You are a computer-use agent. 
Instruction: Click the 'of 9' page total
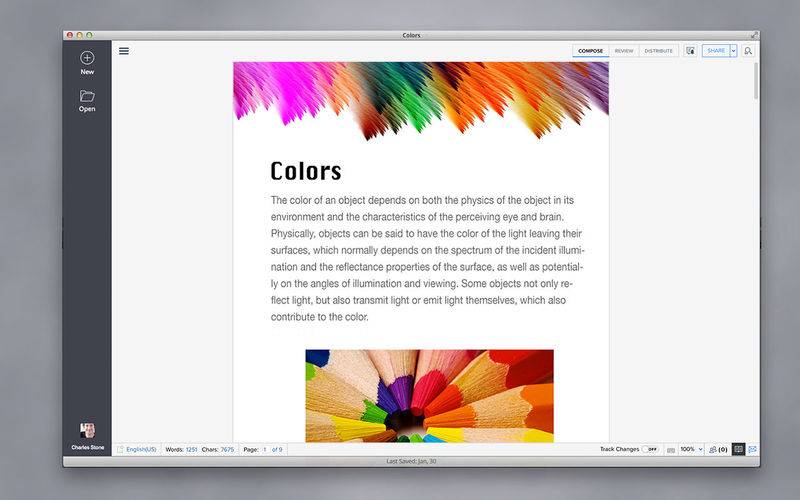coord(277,449)
